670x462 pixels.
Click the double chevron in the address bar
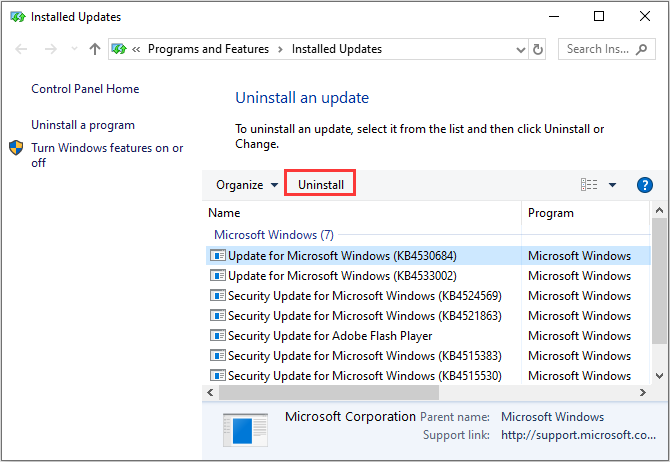point(136,50)
